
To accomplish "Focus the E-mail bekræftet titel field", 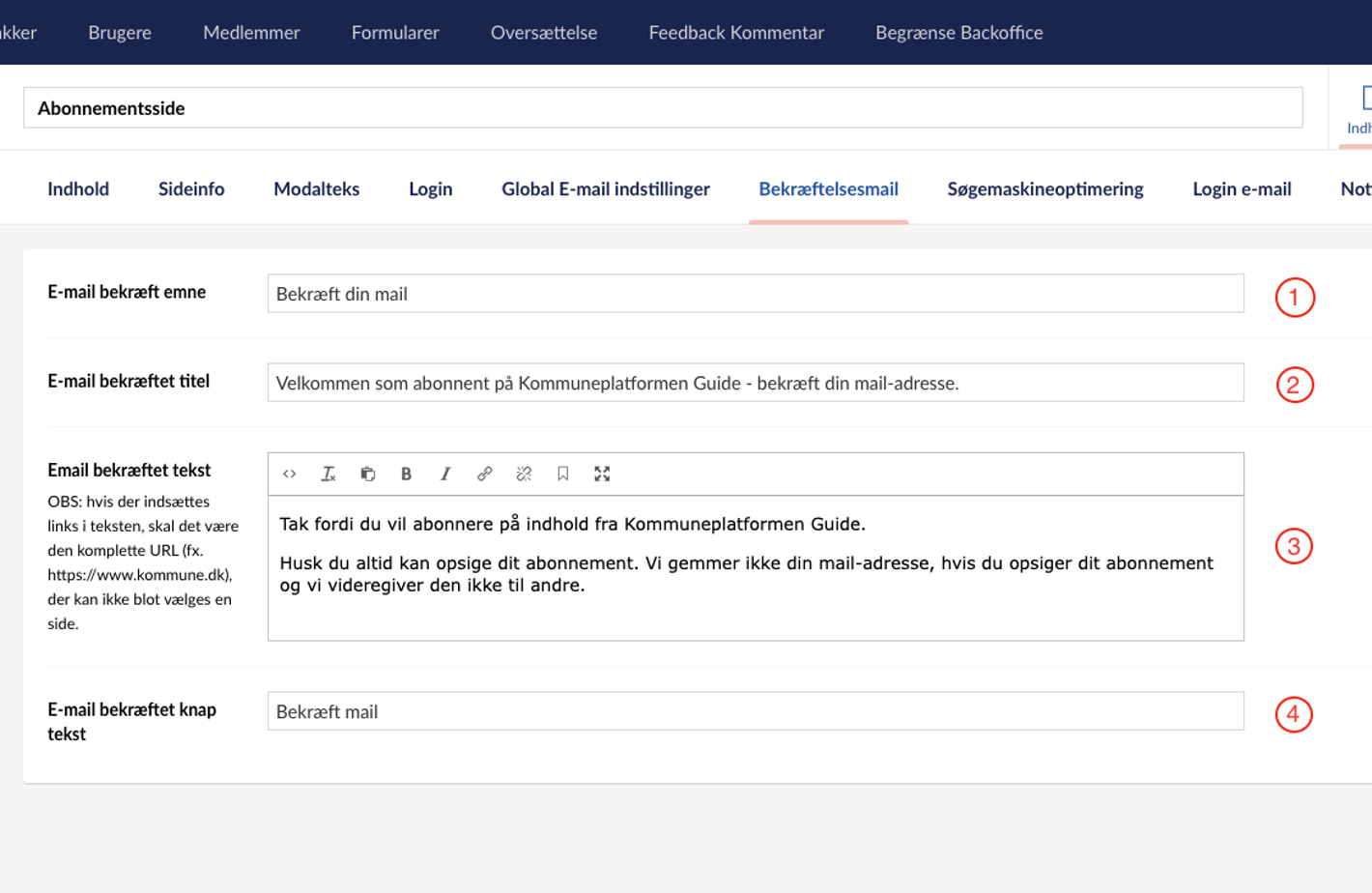I will pyautogui.click(x=756, y=383).
